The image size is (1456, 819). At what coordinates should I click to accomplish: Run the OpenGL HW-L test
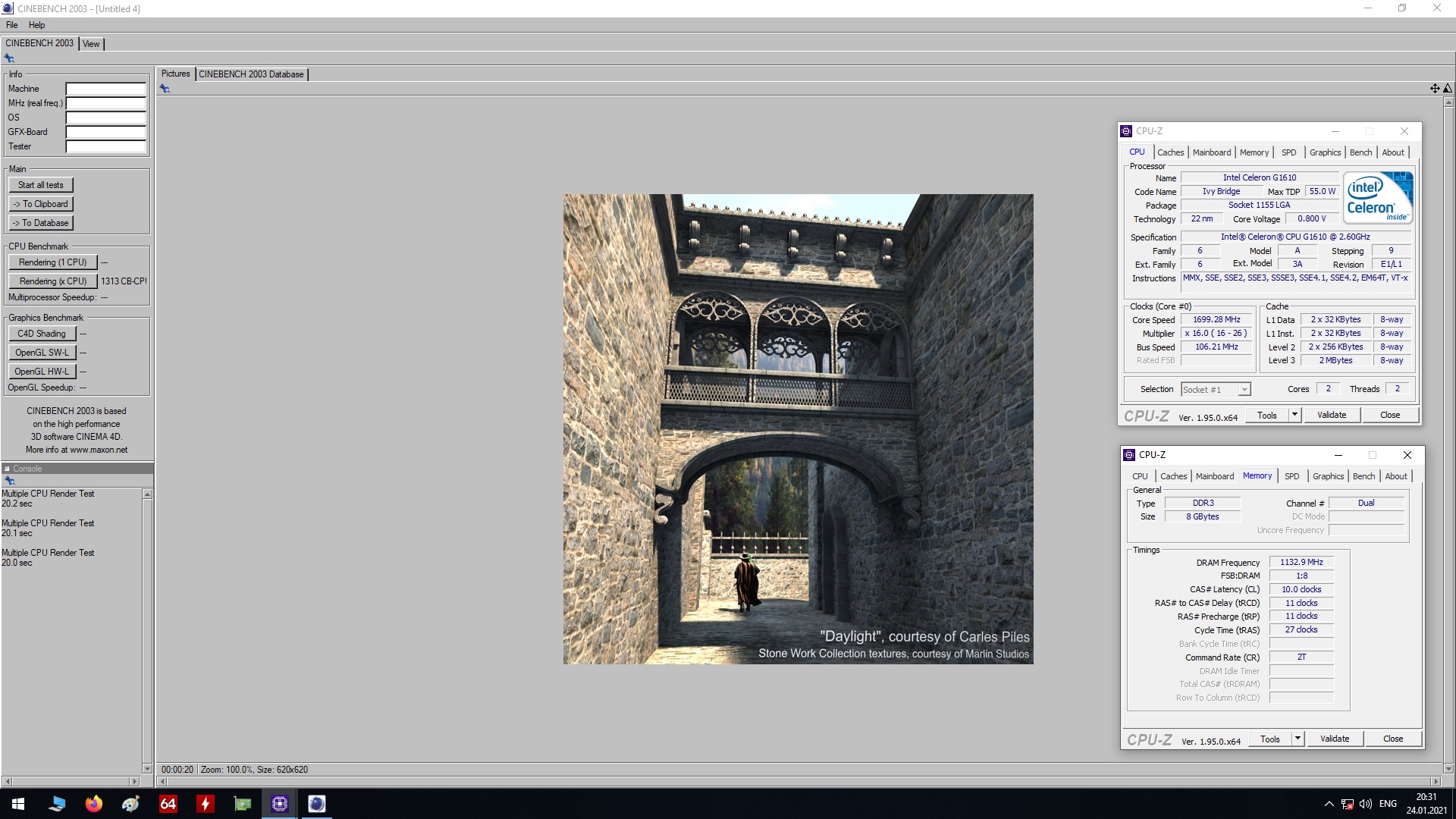42,372
